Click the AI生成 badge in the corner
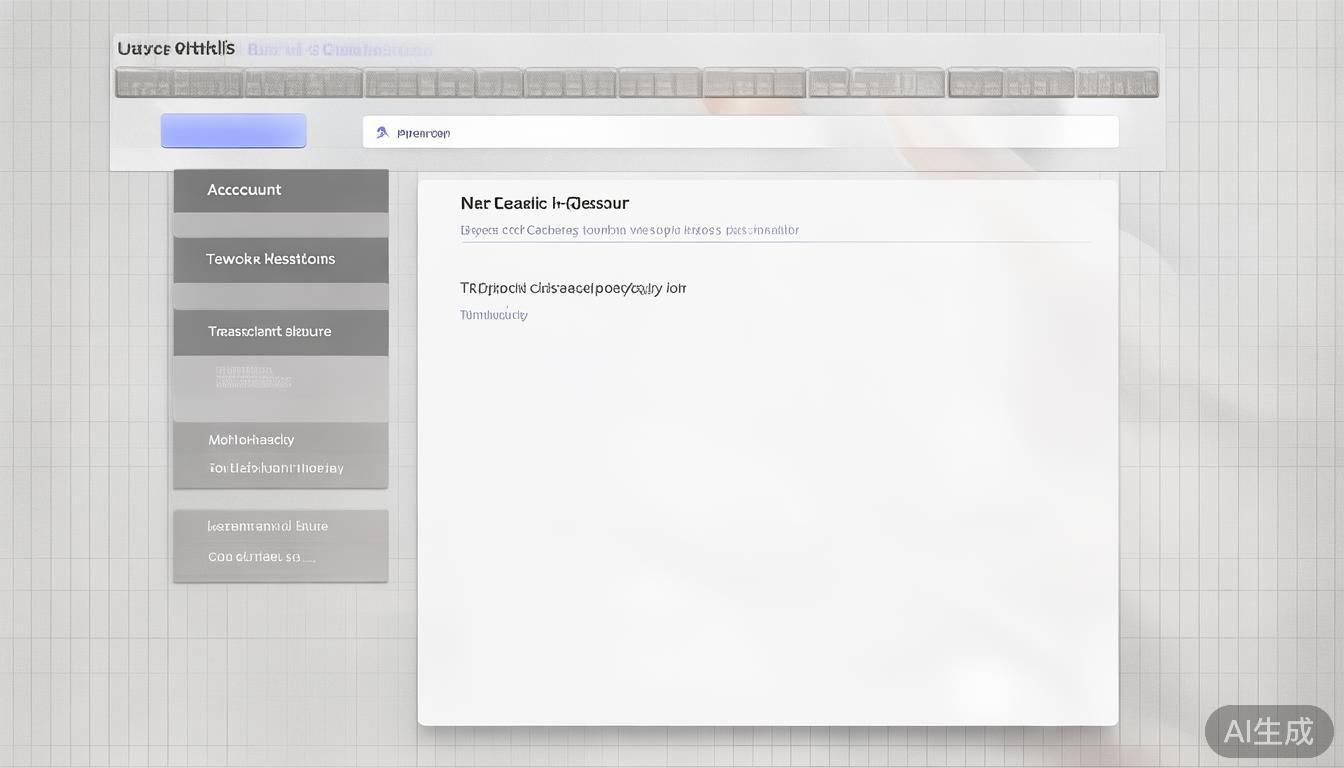Screen dimensions: 1344x768 click(1268, 731)
